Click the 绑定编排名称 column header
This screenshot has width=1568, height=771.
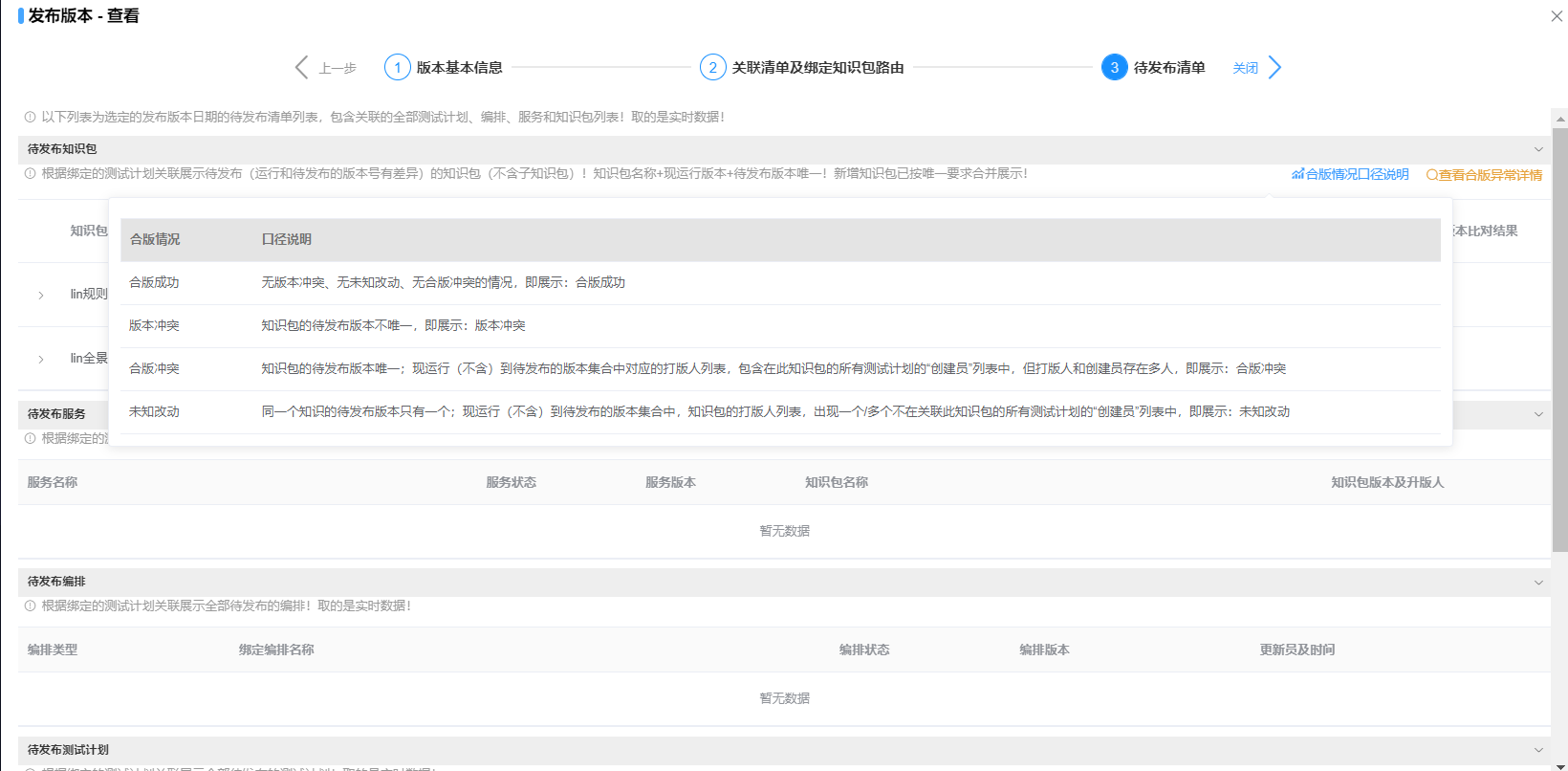pyautogui.click(x=276, y=650)
